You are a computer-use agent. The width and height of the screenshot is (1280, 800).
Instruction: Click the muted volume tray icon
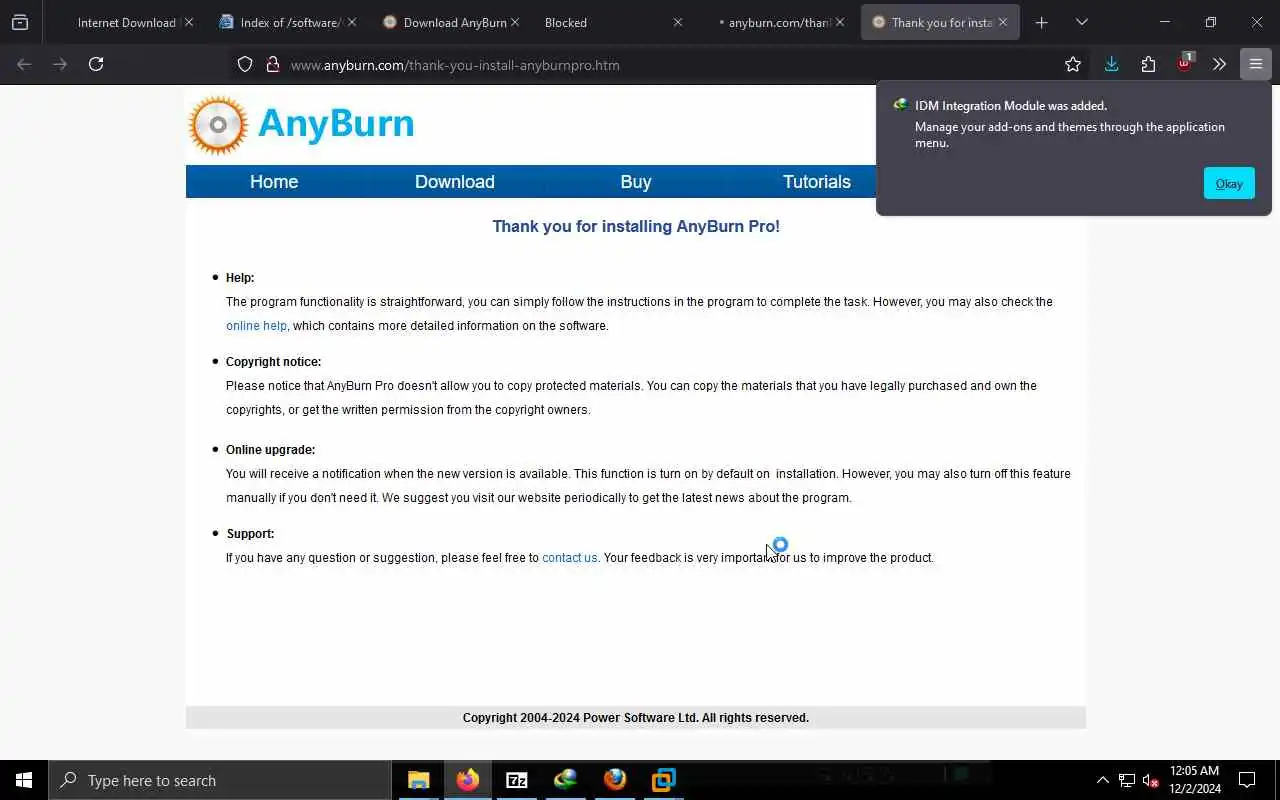click(1150, 780)
